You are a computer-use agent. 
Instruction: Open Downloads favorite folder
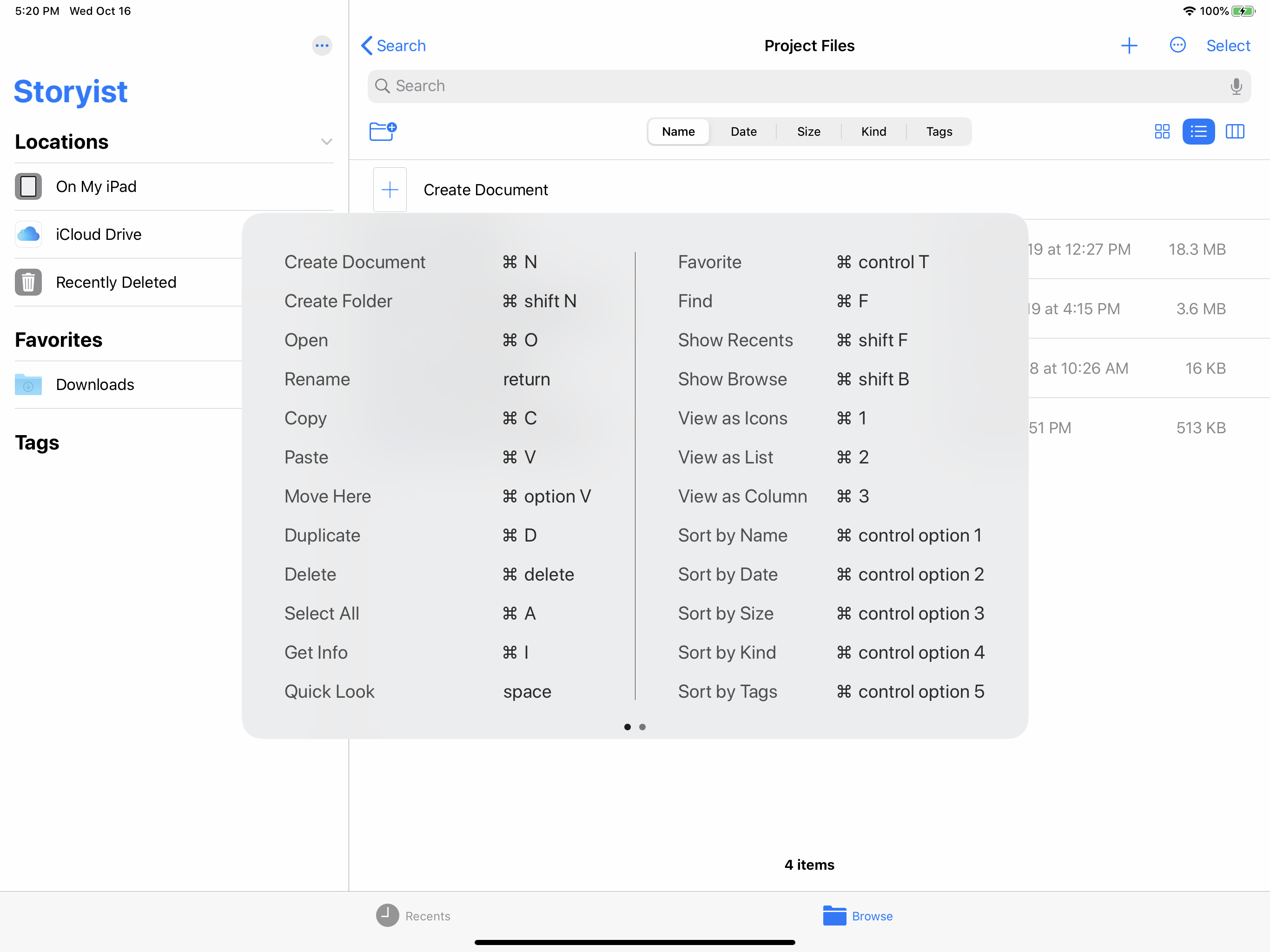128,384
